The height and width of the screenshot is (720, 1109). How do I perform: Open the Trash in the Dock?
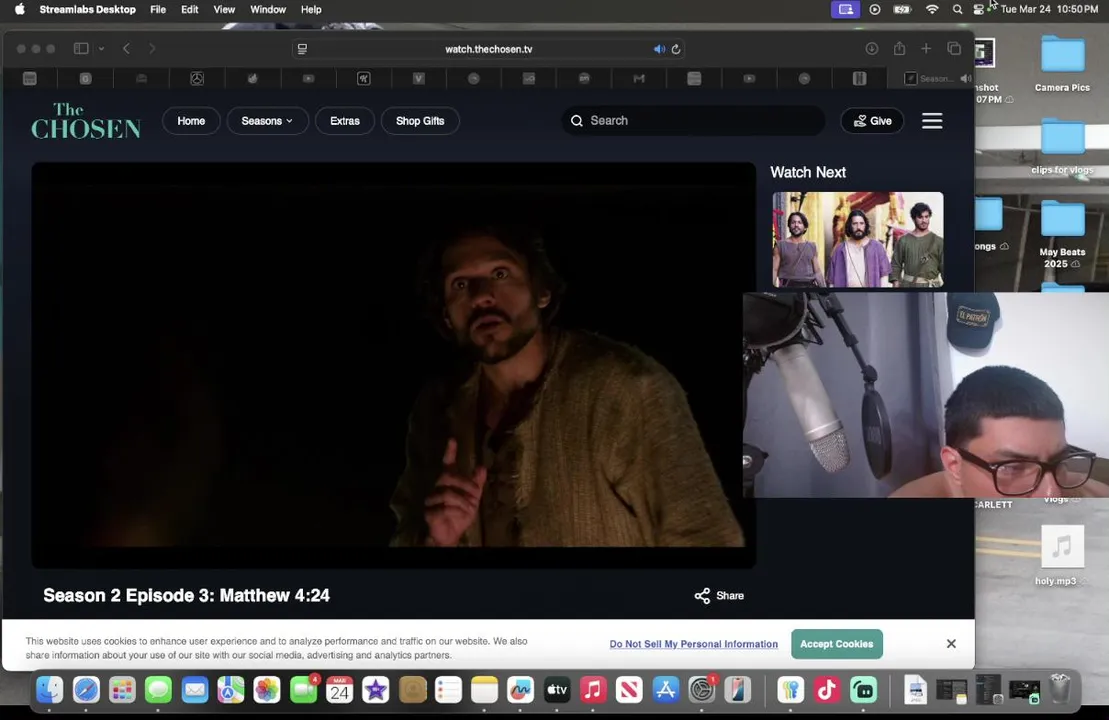pyautogui.click(x=1060, y=690)
